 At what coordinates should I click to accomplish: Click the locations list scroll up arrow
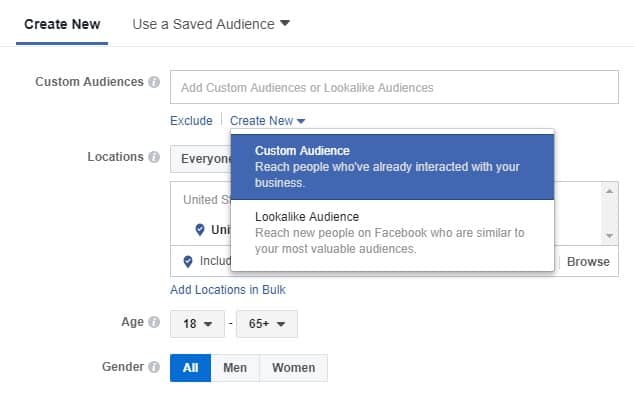pos(609,191)
